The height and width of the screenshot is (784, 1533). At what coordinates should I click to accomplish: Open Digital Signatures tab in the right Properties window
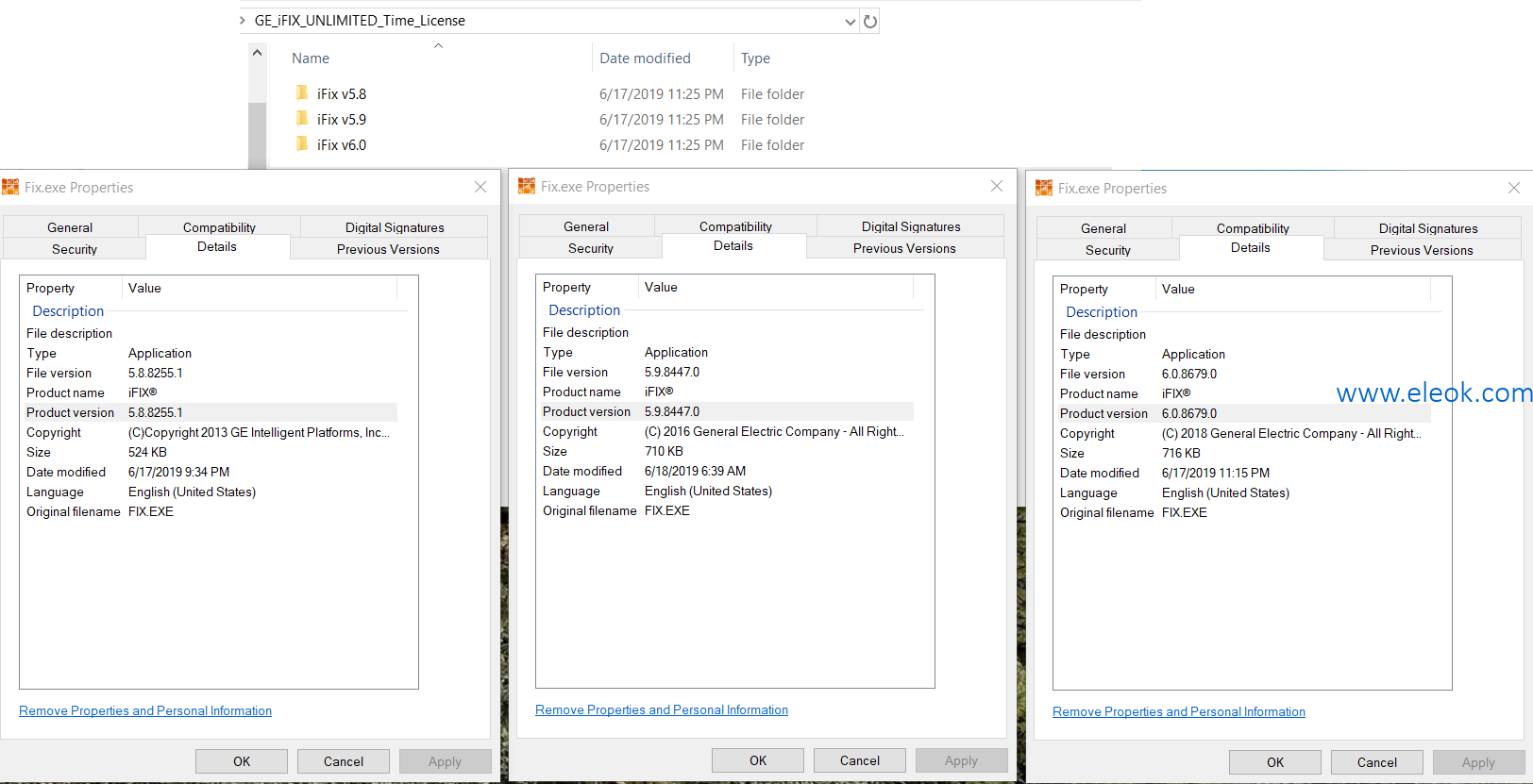(x=1428, y=228)
